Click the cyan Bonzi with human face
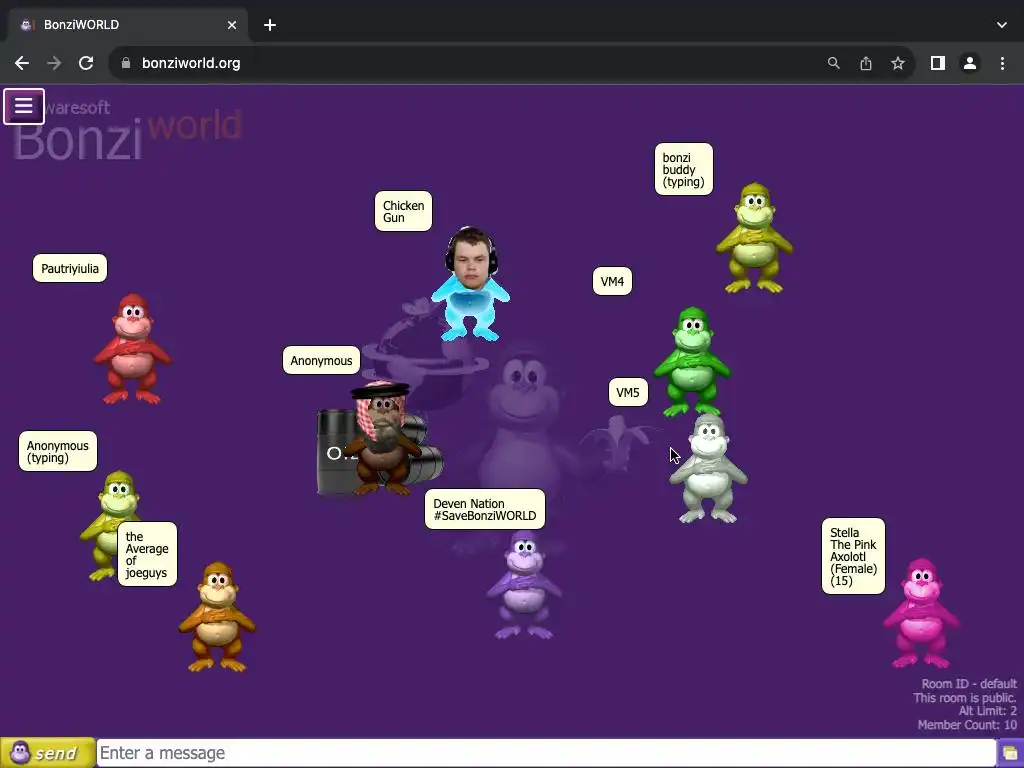This screenshot has width=1024, height=768. (470, 285)
